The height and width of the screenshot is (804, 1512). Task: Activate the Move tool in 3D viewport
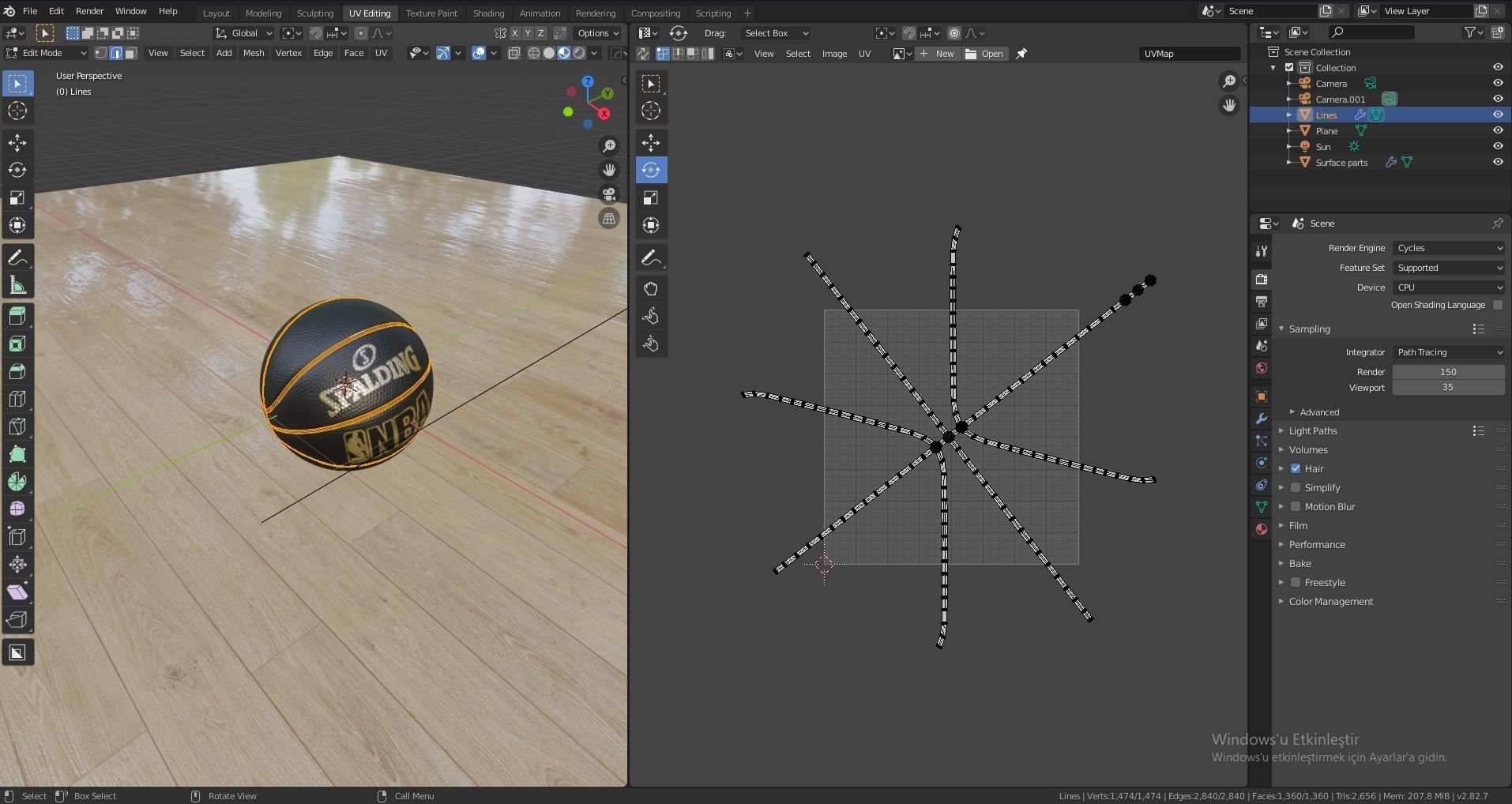tap(17, 143)
